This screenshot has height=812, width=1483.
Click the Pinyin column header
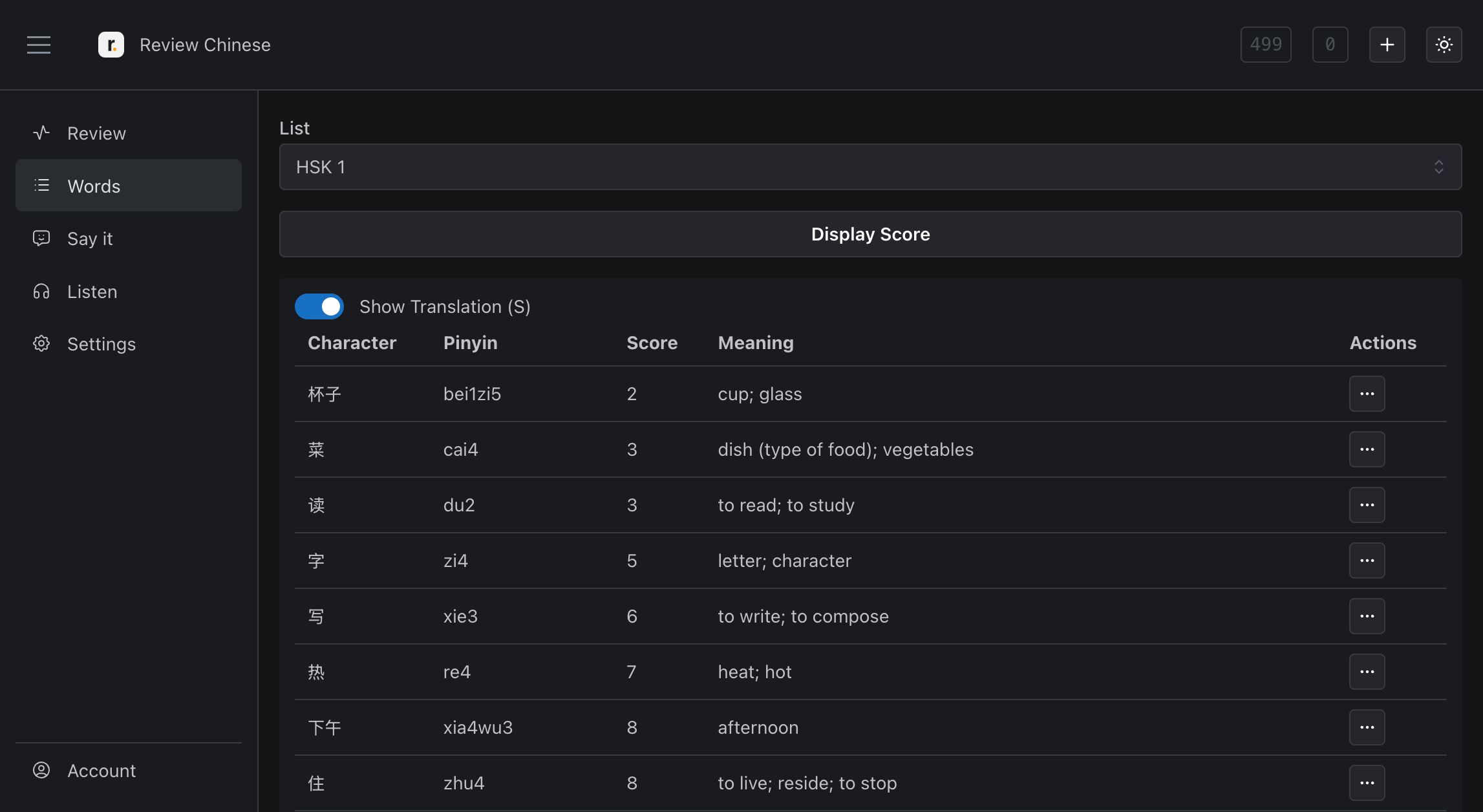click(470, 343)
